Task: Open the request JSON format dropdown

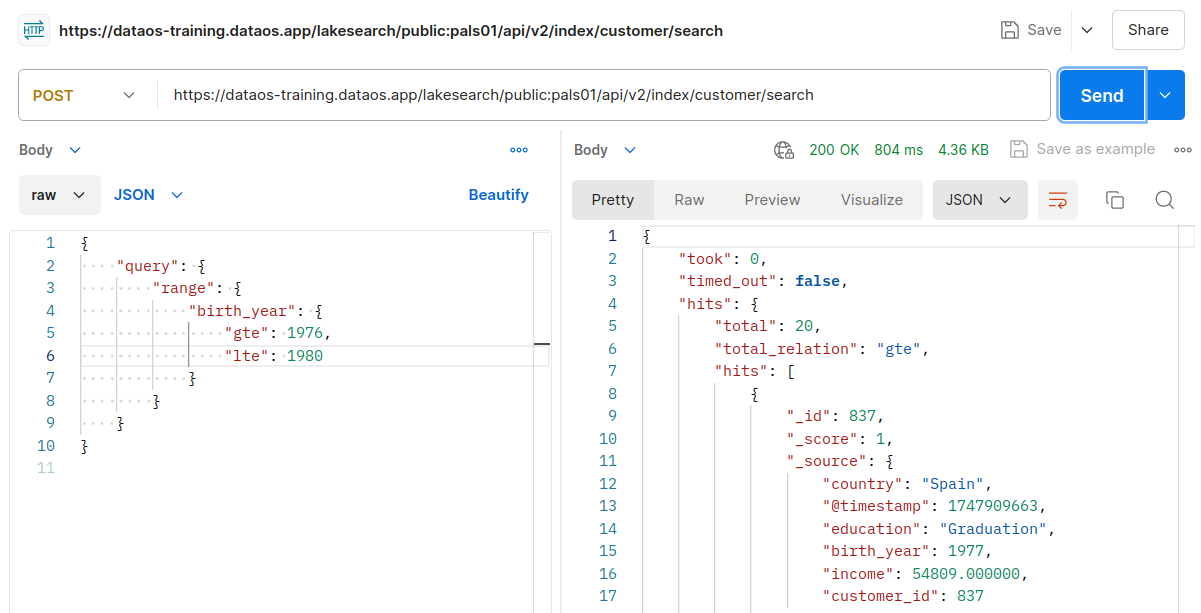Action: [x=148, y=195]
